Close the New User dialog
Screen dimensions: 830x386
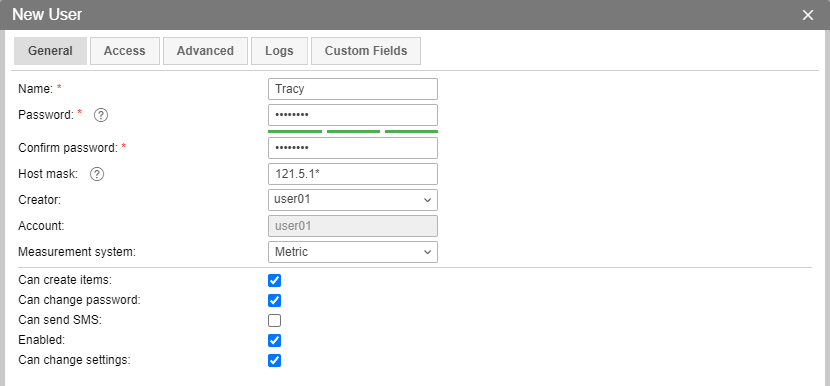point(807,15)
